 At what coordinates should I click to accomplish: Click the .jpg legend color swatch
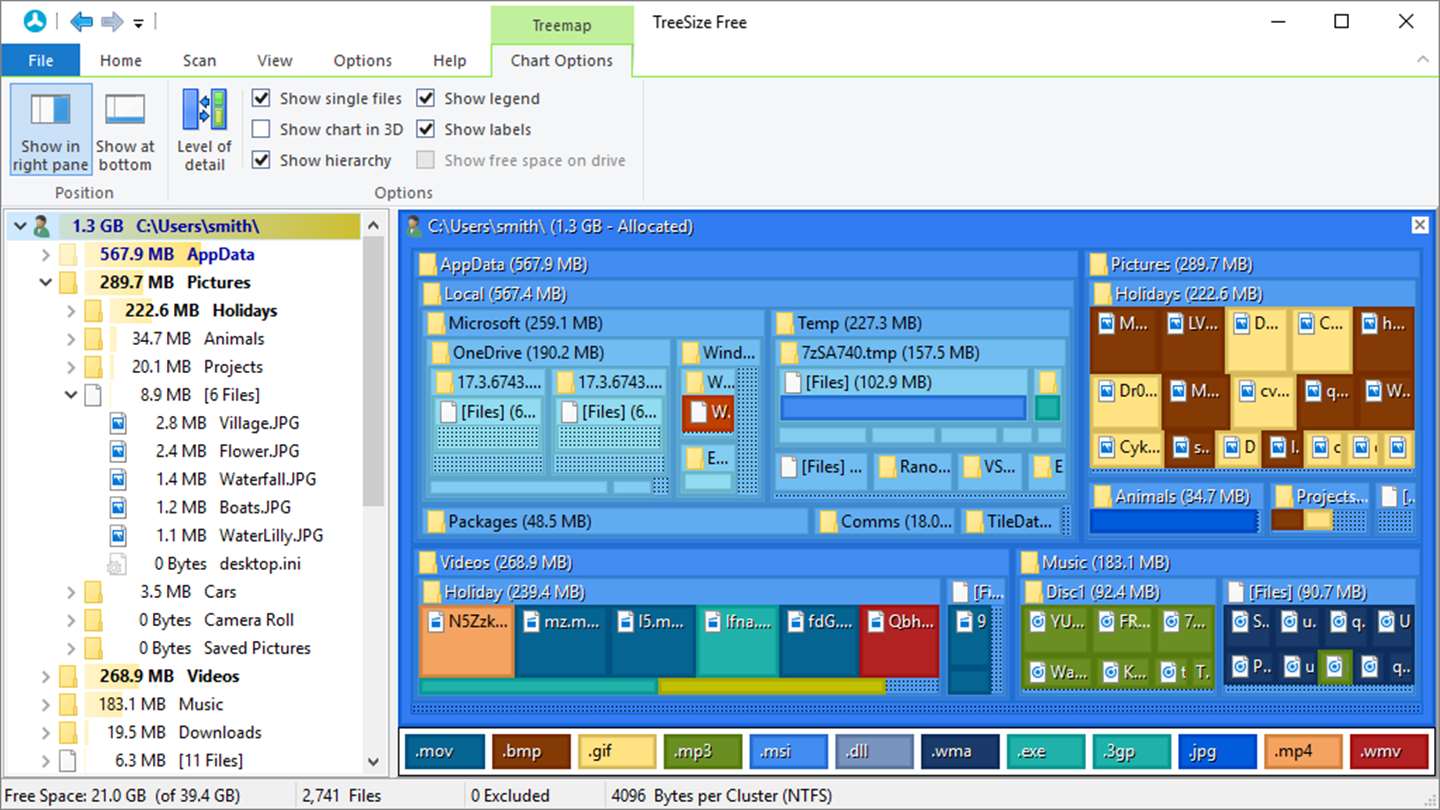(x=1218, y=751)
